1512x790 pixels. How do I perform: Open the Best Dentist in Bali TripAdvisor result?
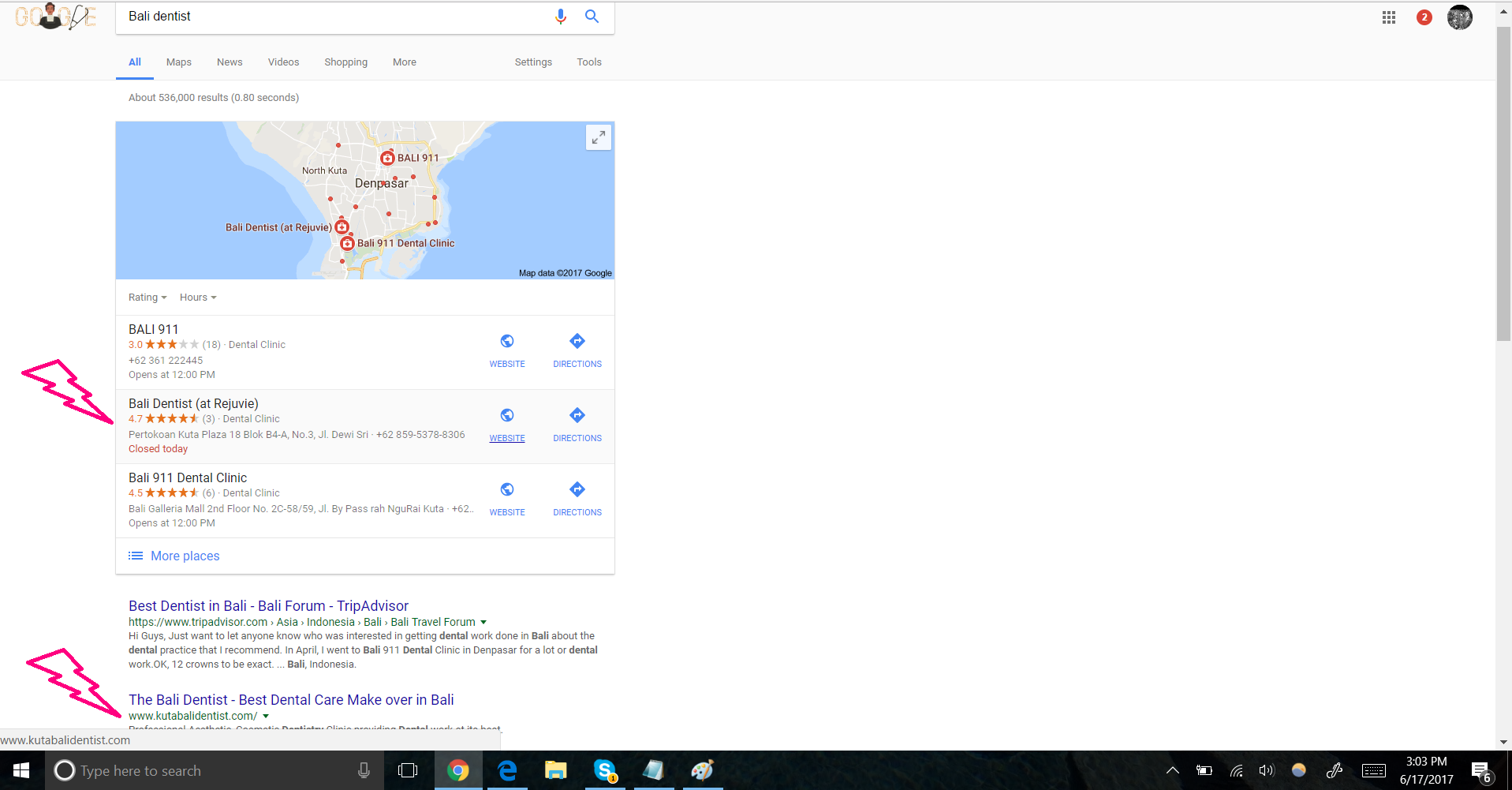click(268, 606)
